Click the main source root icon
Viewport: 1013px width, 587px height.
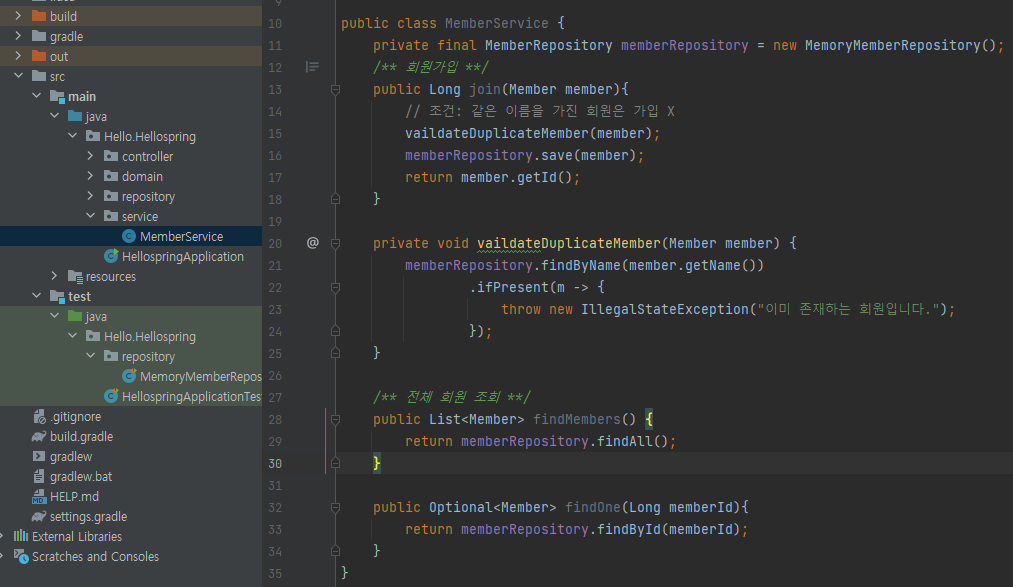pyautogui.click(x=57, y=96)
